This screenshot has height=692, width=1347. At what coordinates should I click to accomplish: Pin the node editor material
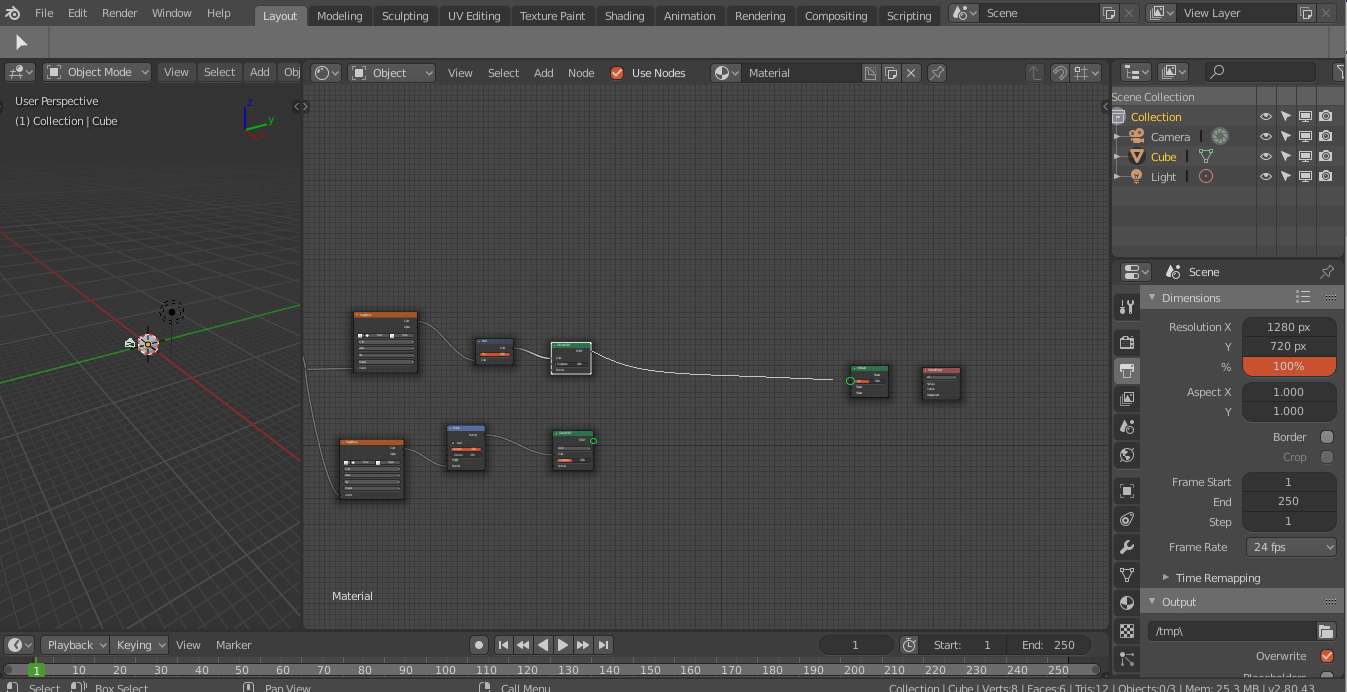pos(937,73)
